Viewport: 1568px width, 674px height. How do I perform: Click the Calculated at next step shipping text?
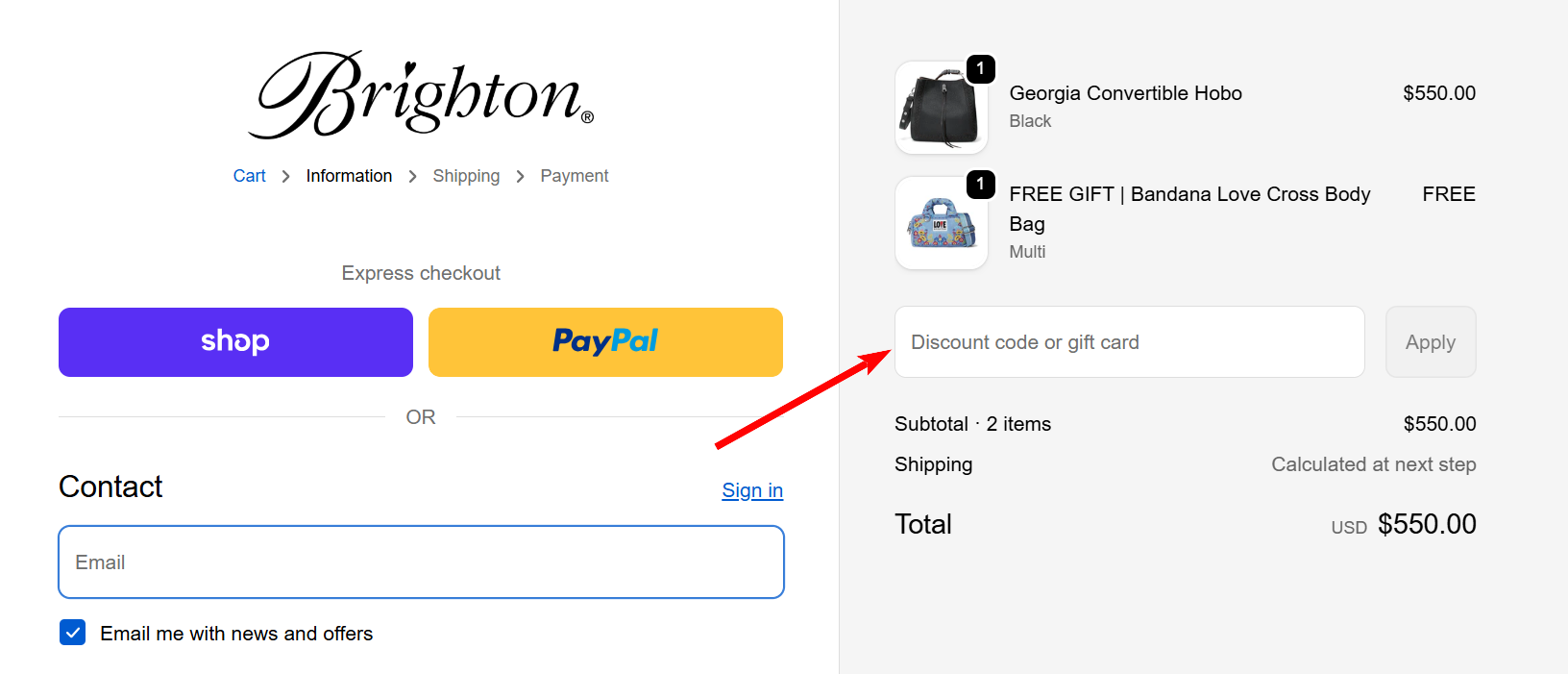click(1372, 463)
